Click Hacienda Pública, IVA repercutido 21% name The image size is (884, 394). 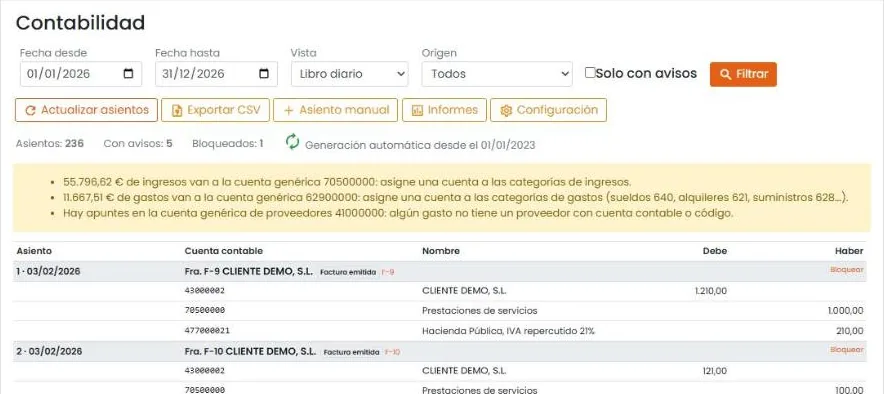click(x=508, y=331)
